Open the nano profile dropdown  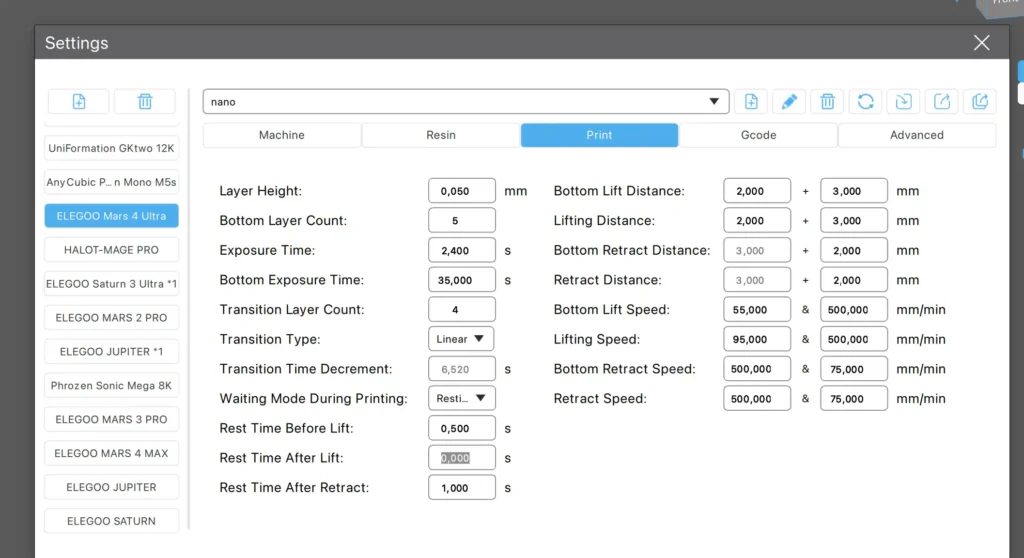[466, 101]
